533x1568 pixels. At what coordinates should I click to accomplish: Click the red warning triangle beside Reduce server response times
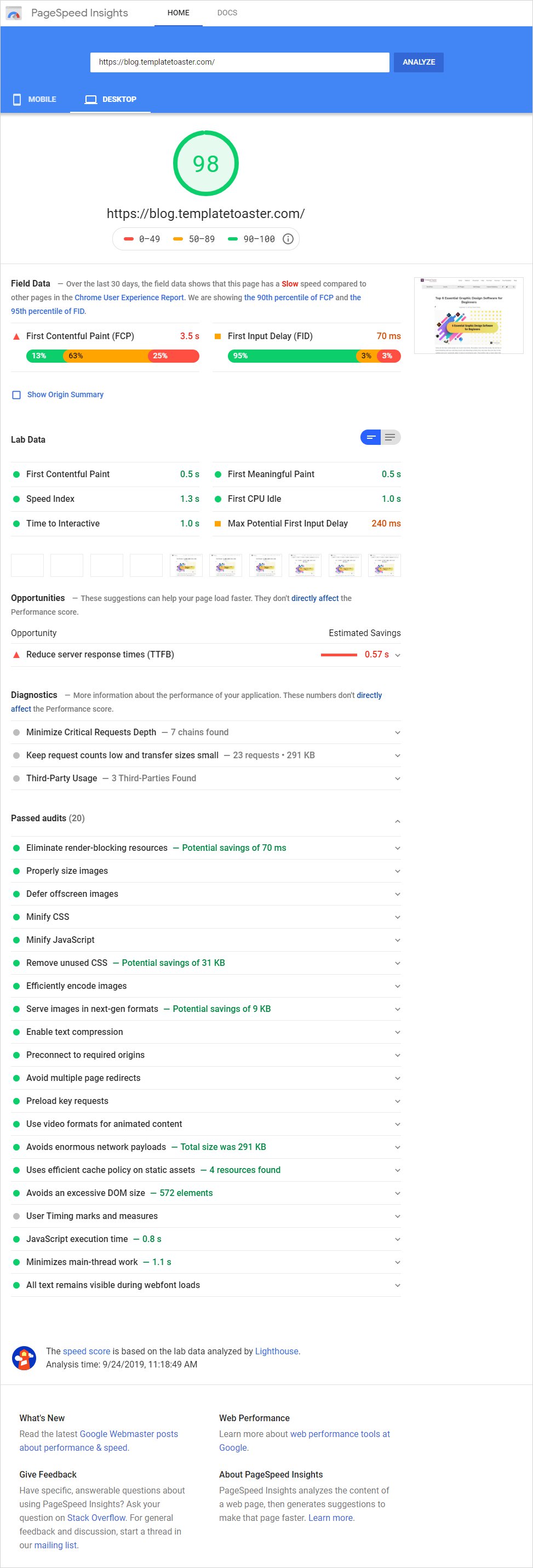coord(15,654)
